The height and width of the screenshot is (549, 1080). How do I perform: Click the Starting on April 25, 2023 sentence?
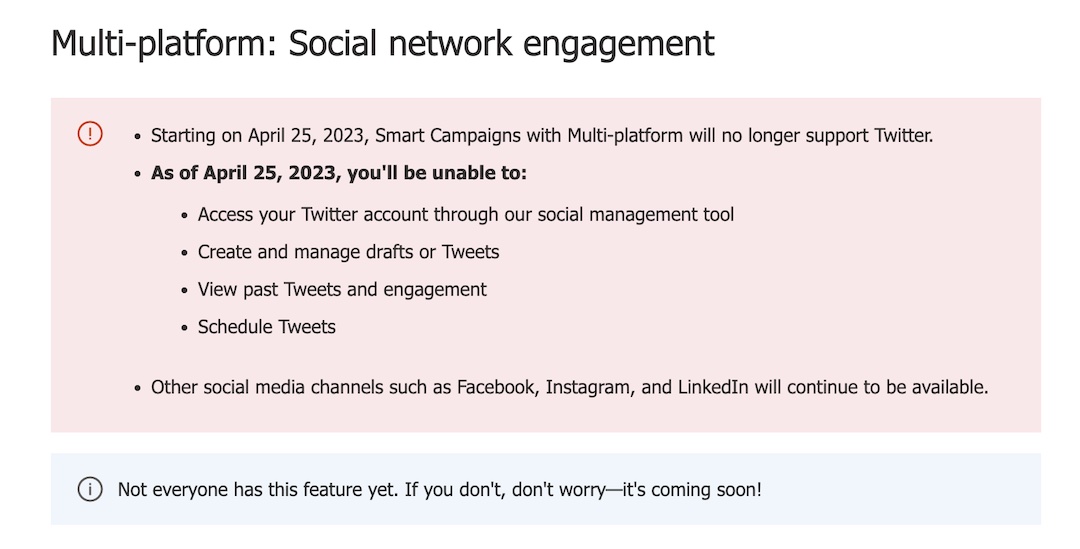[542, 136]
